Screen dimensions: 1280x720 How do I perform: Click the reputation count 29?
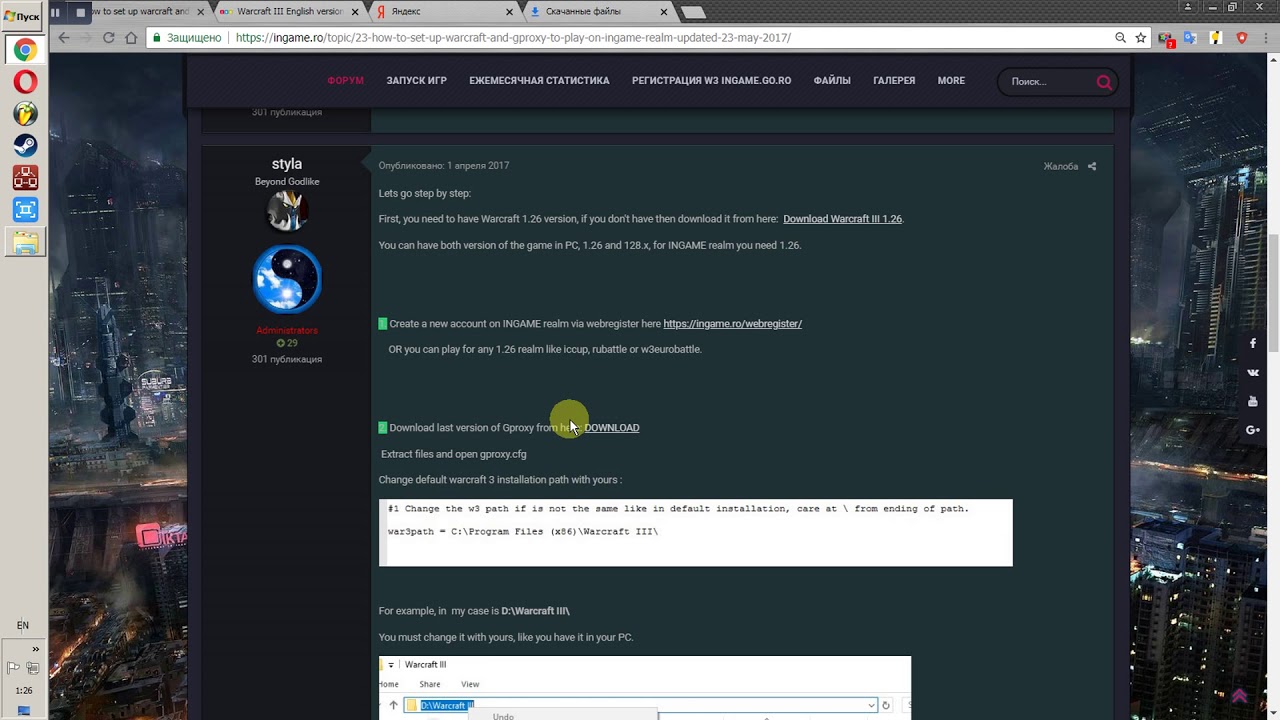287,343
